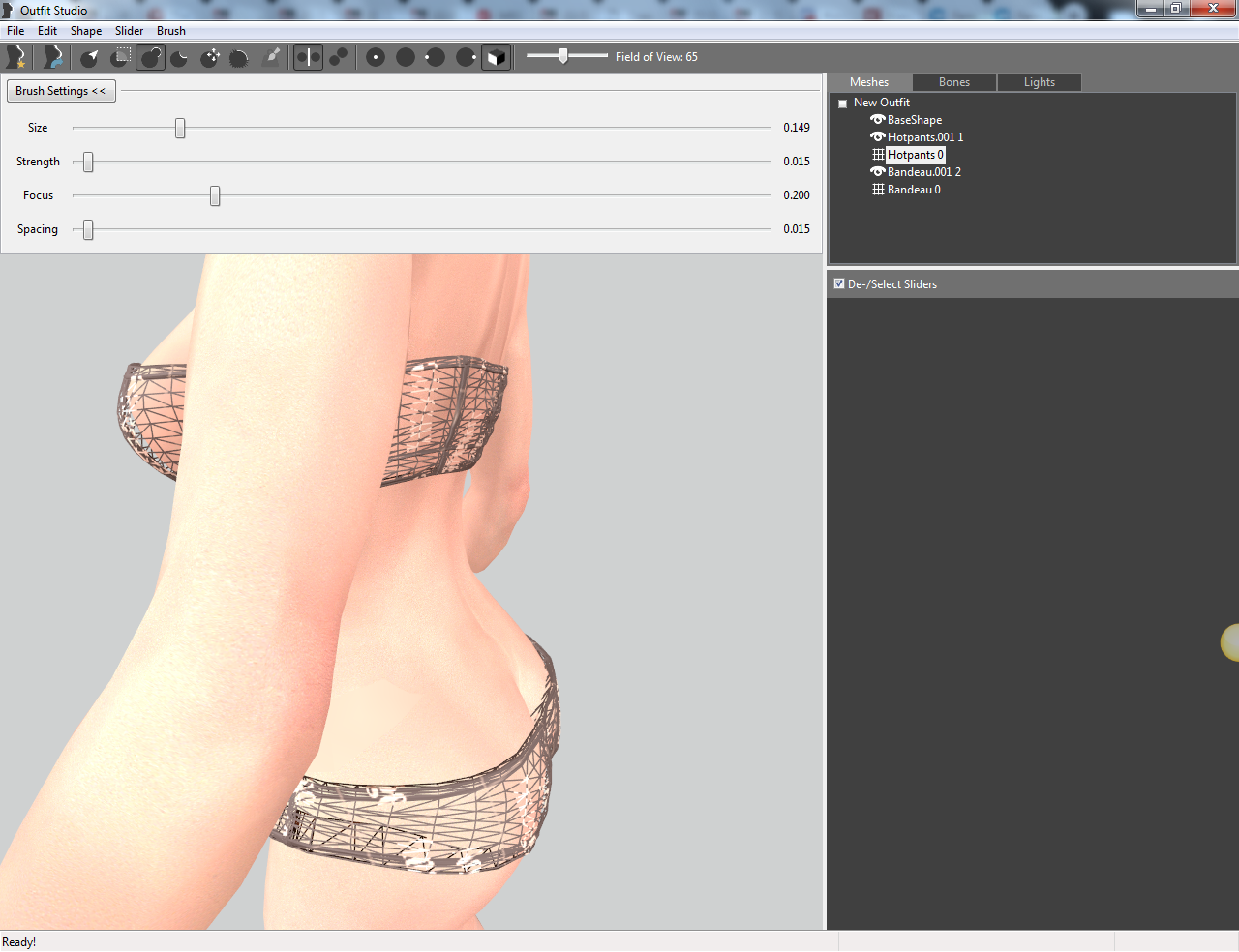Uncheck the De-/Select Sliders checkbox
The image size is (1239, 952).
[839, 283]
